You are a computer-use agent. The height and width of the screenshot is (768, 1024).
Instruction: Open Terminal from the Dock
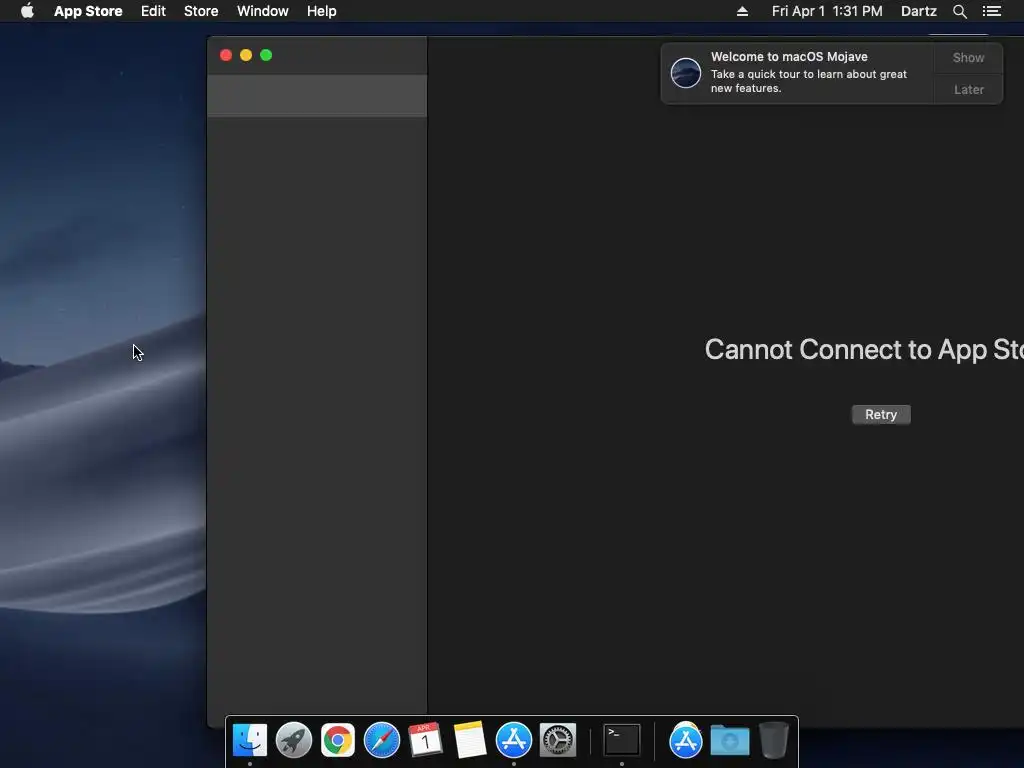(x=621, y=741)
